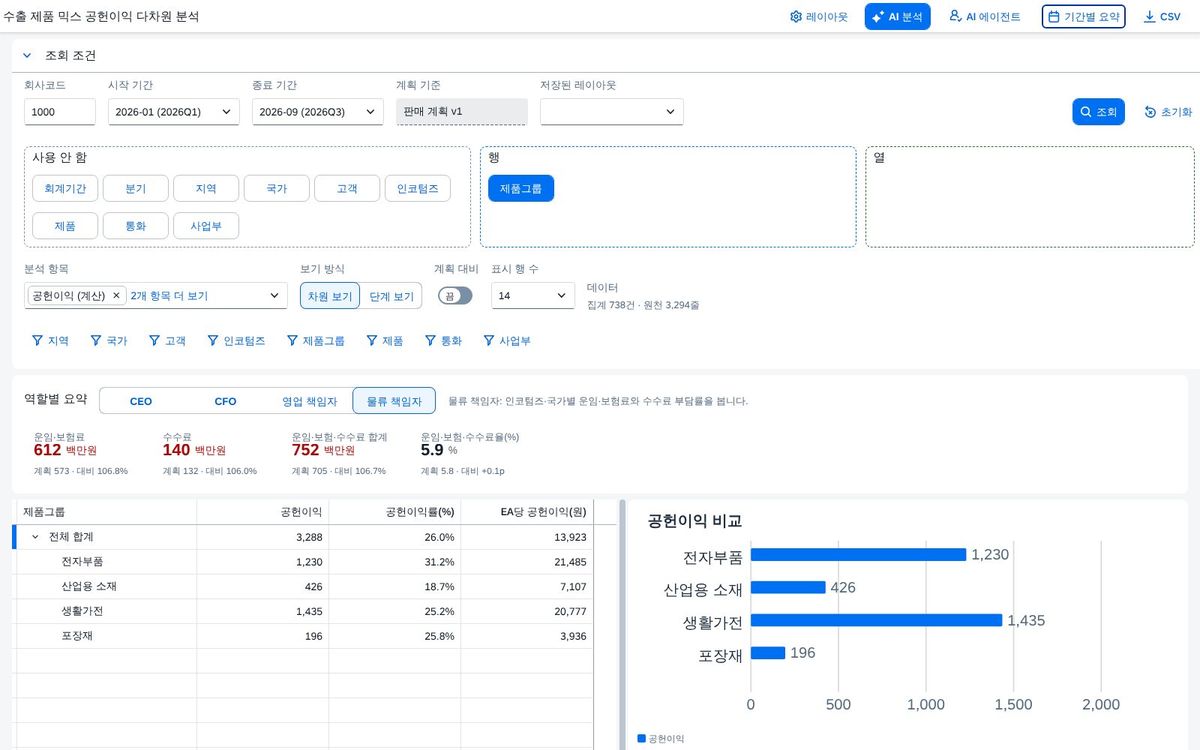
Task: Open the 제품 filter
Action: [x=385, y=341]
